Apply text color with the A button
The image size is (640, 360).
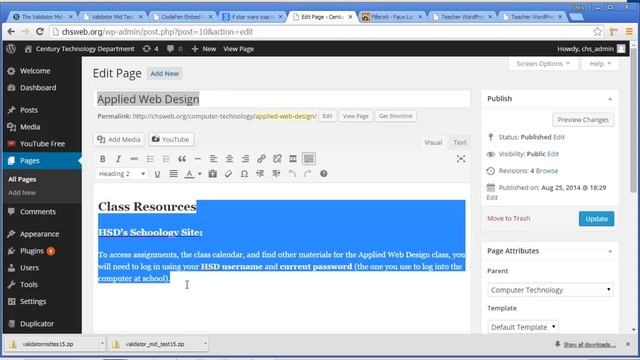[189, 174]
